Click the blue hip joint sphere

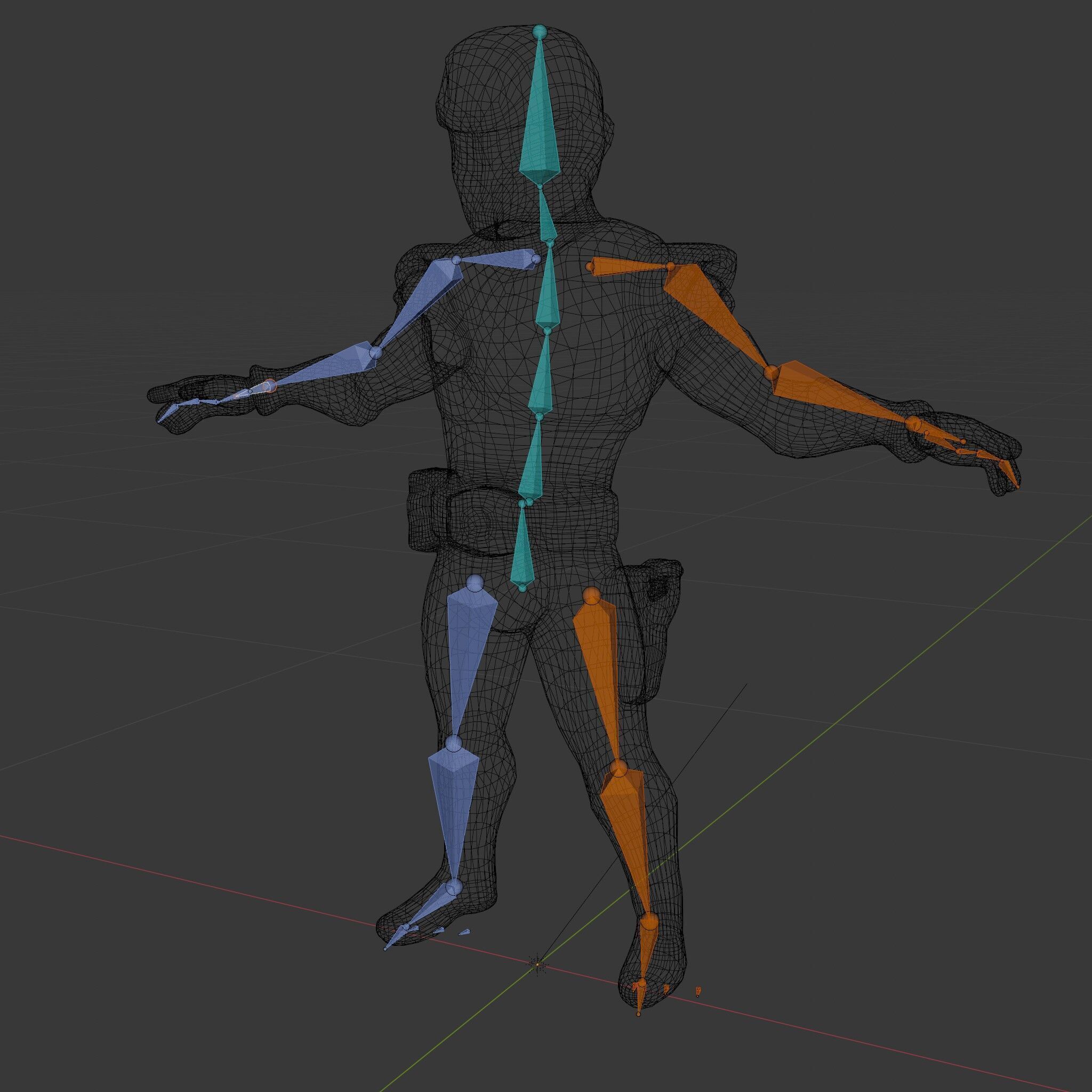[475, 583]
